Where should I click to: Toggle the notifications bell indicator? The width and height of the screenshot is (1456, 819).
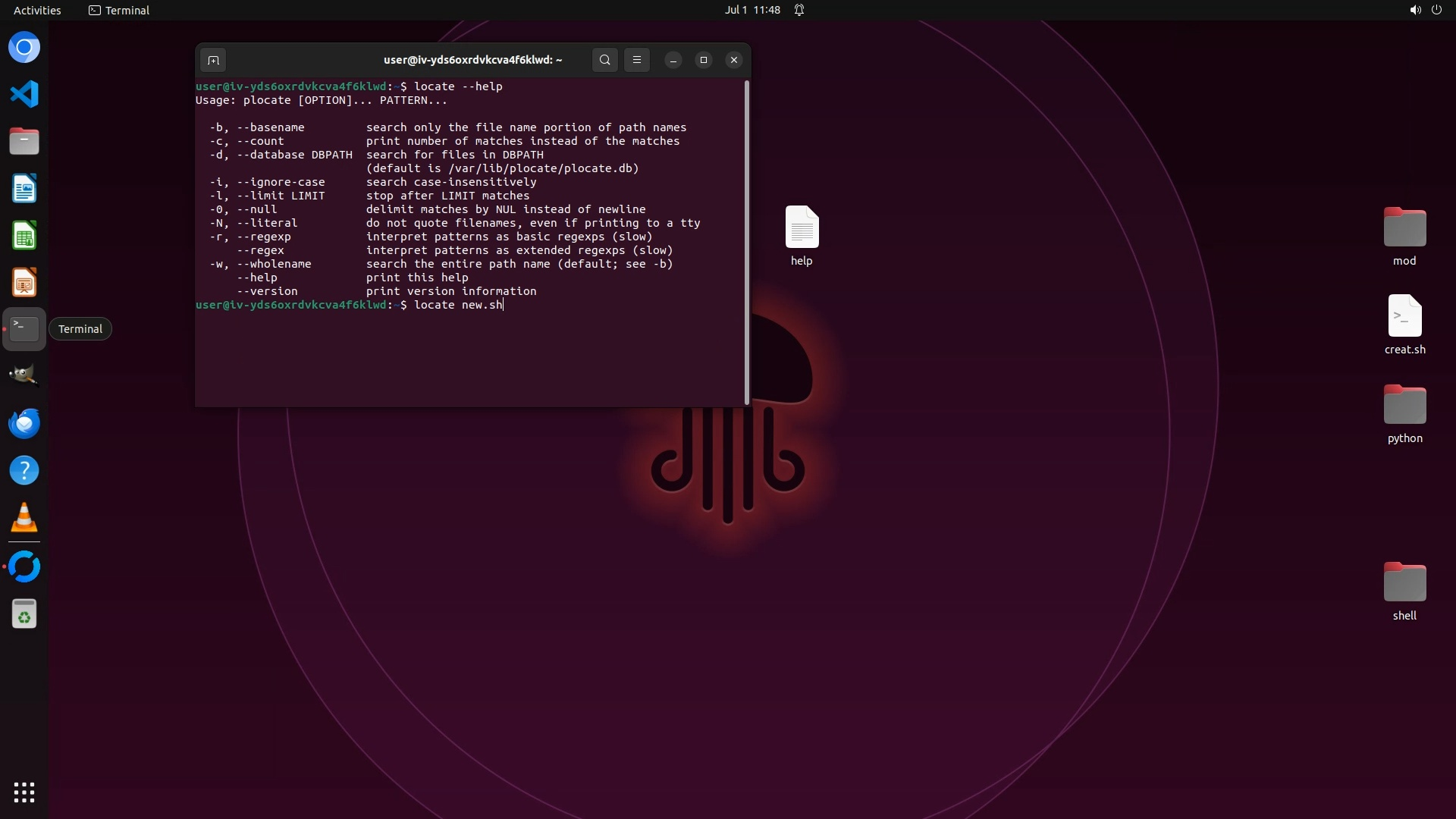click(x=799, y=10)
